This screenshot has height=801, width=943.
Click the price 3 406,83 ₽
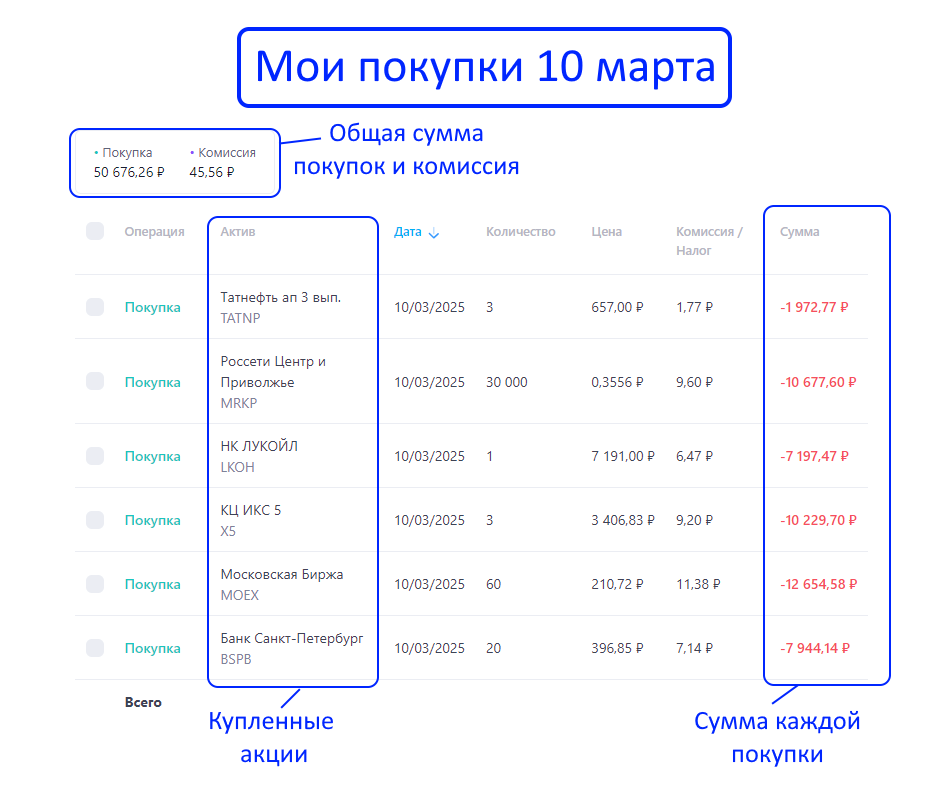click(x=623, y=520)
